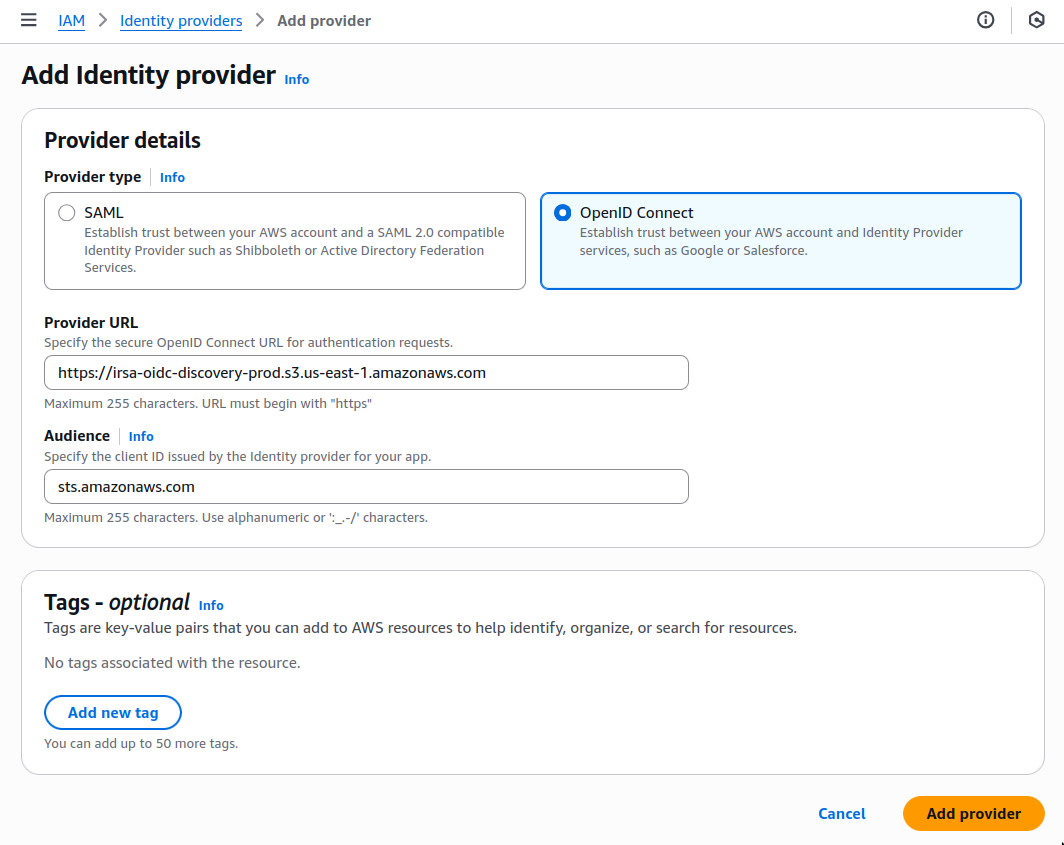The width and height of the screenshot is (1064, 845).
Task: Select the OpenID Connect option card
Action: click(x=782, y=240)
